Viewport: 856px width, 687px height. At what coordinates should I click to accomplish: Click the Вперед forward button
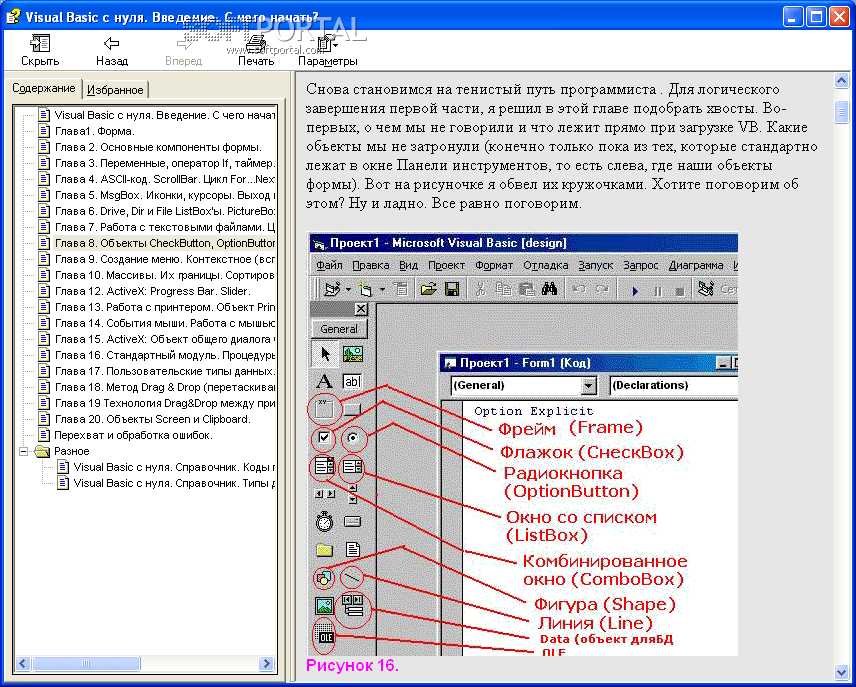click(183, 50)
